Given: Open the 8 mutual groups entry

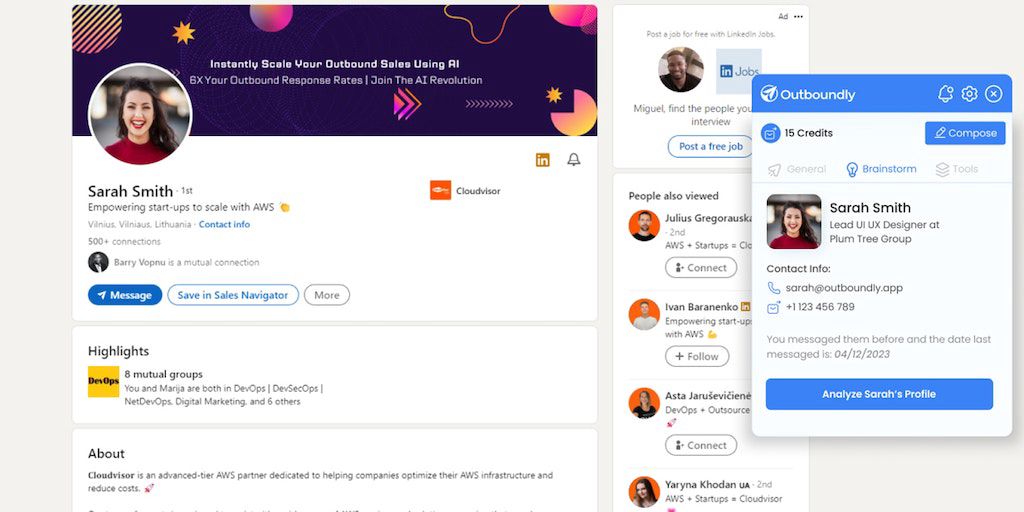Looking at the screenshot, I should coord(163,375).
